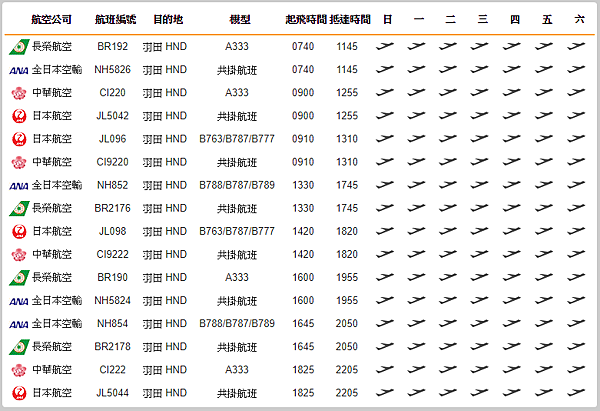Image resolution: width=600 pixels, height=411 pixels.
Task: Click 羽田 HND destination in JL098 row
Action: (x=165, y=231)
